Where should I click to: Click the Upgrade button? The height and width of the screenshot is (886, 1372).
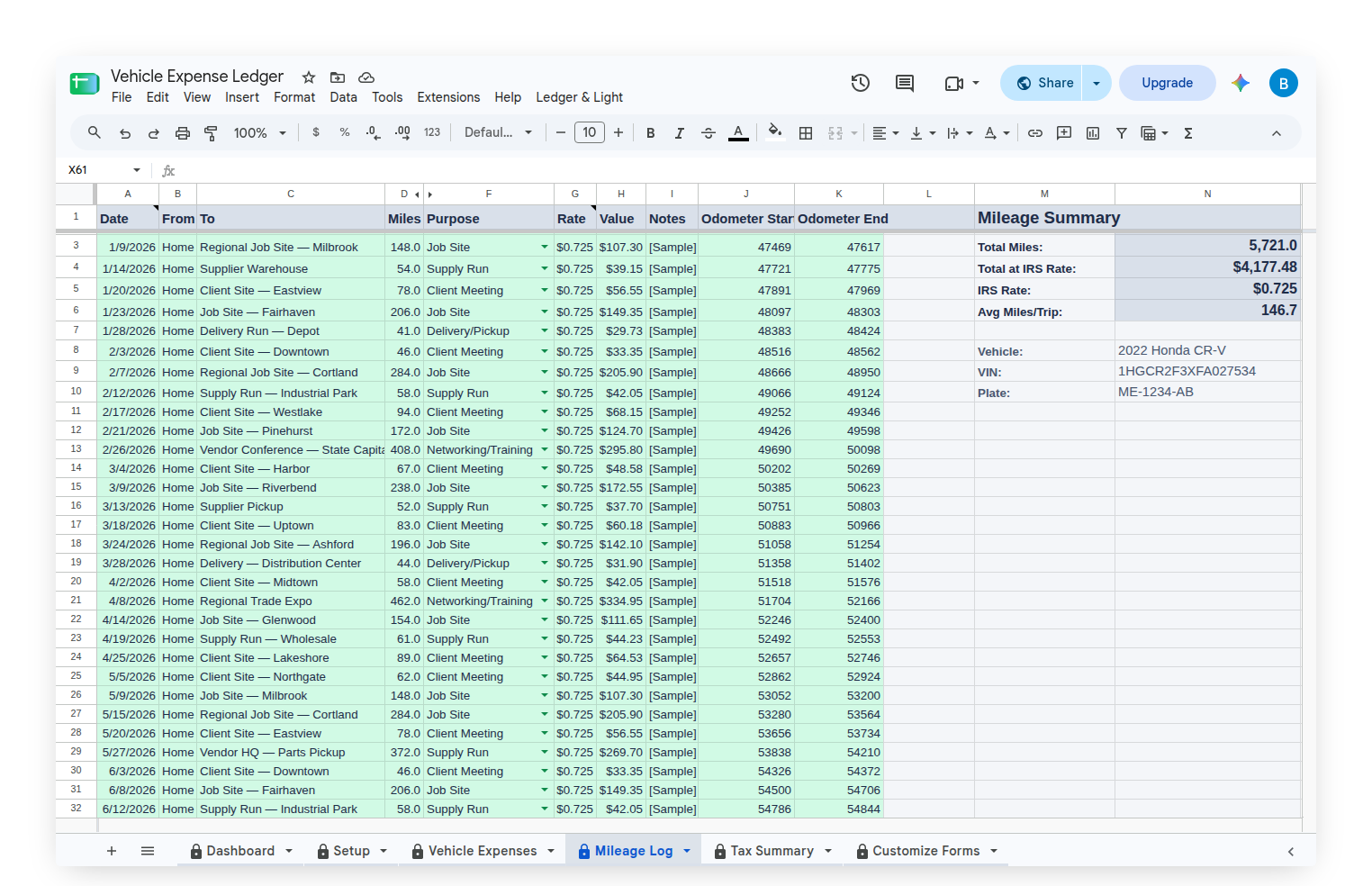(x=1167, y=83)
